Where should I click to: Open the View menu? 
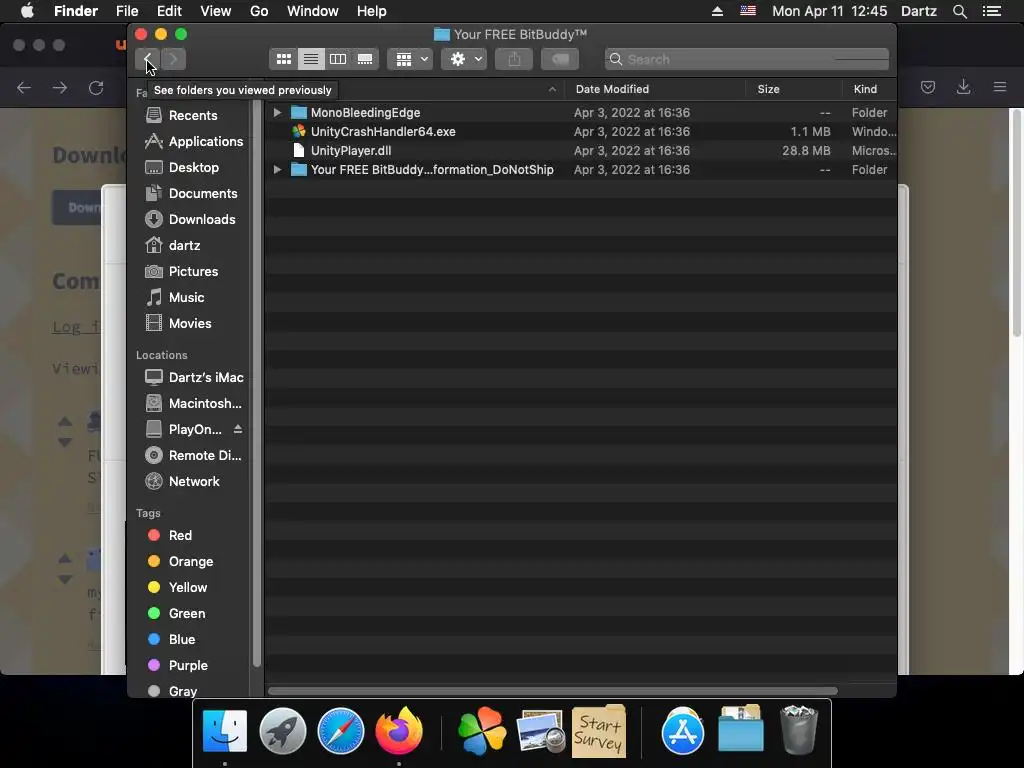click(216, 11)
